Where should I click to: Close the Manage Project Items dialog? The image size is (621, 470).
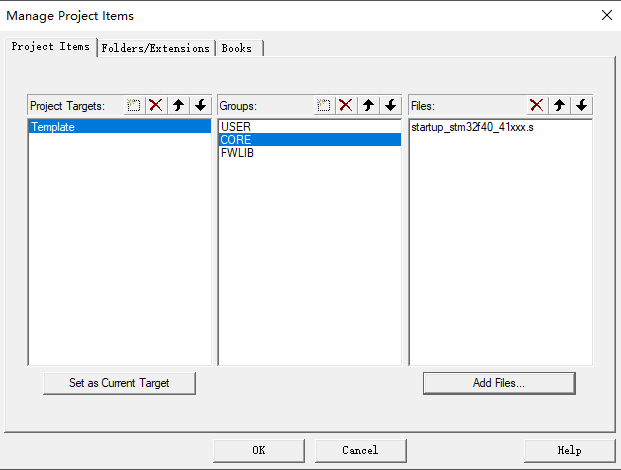point(607,15)
